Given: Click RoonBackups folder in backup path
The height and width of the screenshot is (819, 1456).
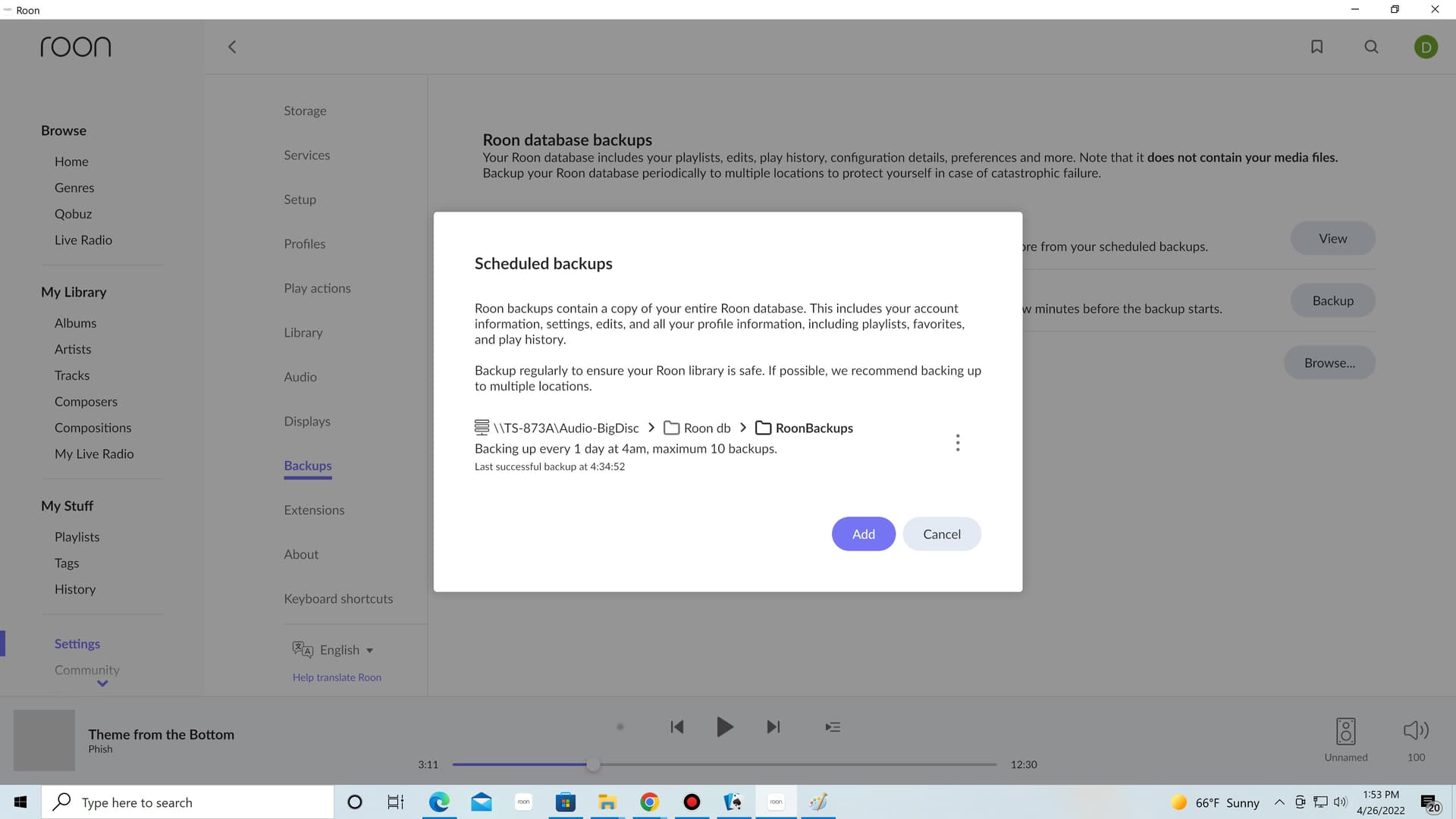Looking at the screenshot, I should click(x=805, y=428).
